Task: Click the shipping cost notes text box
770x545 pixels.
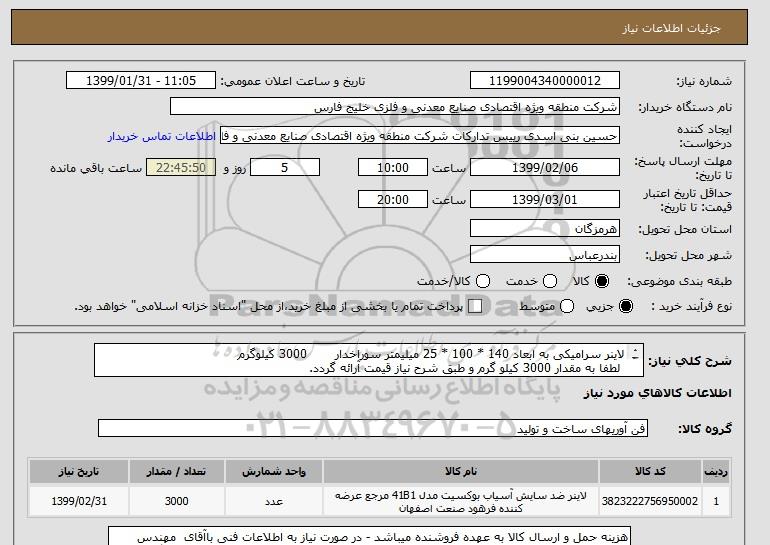Action: pyautogui.click(x=369, y=536)
